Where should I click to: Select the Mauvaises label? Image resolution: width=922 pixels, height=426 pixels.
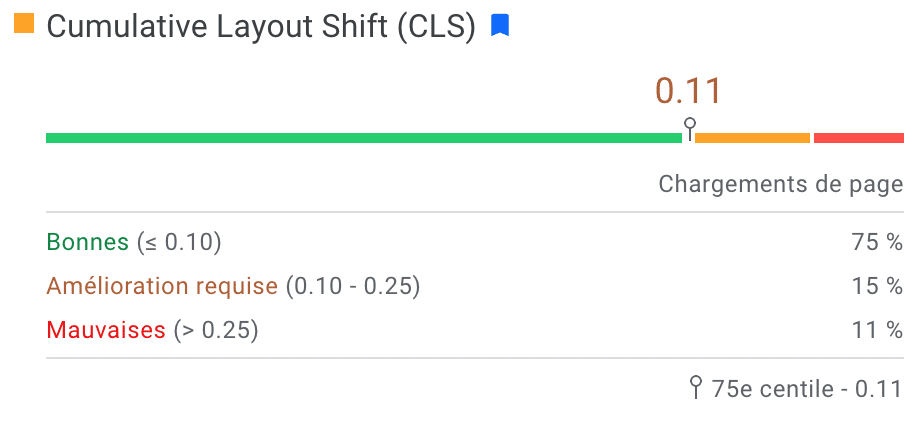[x=106, y=330]
